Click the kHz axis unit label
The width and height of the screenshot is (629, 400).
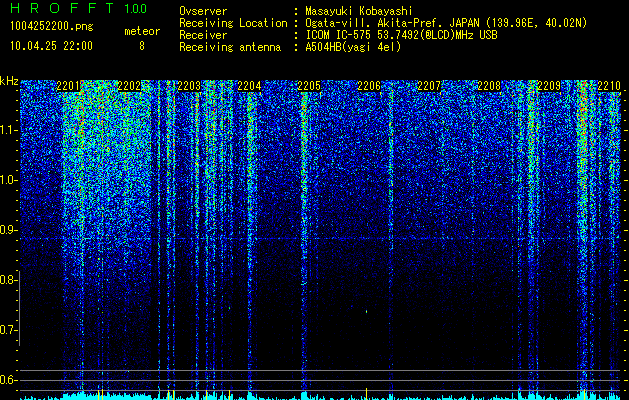point(9,81)
